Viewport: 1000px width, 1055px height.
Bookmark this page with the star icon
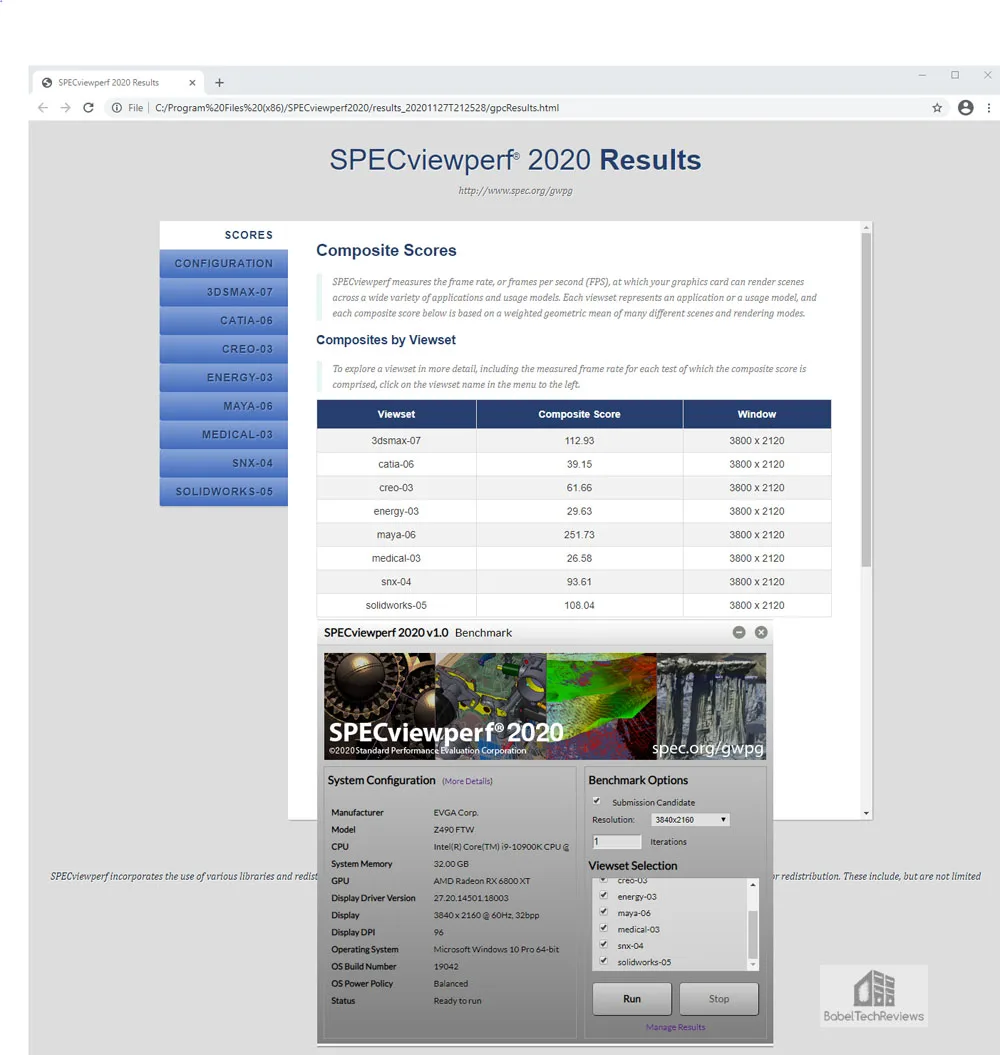[937, 108]
